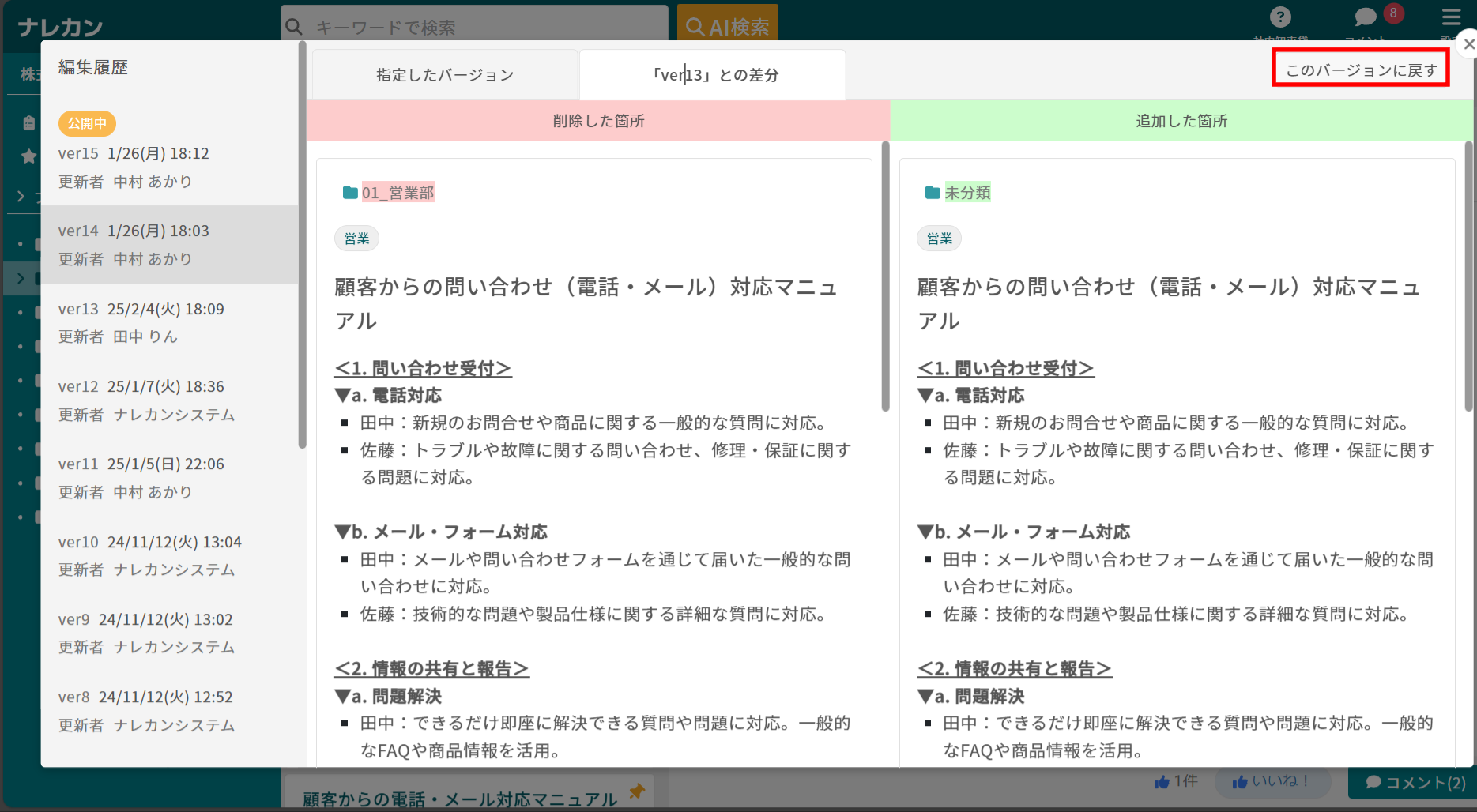Open the 設定 hamburger menu icon

[x=1451, y=17]
